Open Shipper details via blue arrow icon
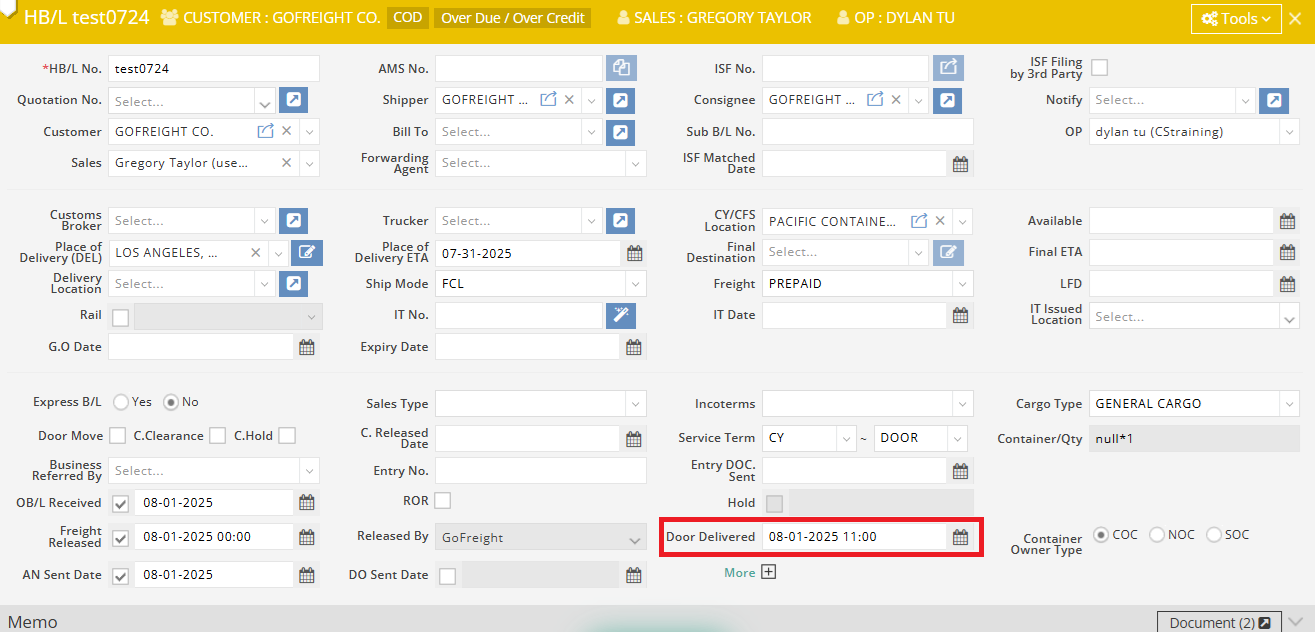The width and height of the screenshot is (1315, 632). 621,100
